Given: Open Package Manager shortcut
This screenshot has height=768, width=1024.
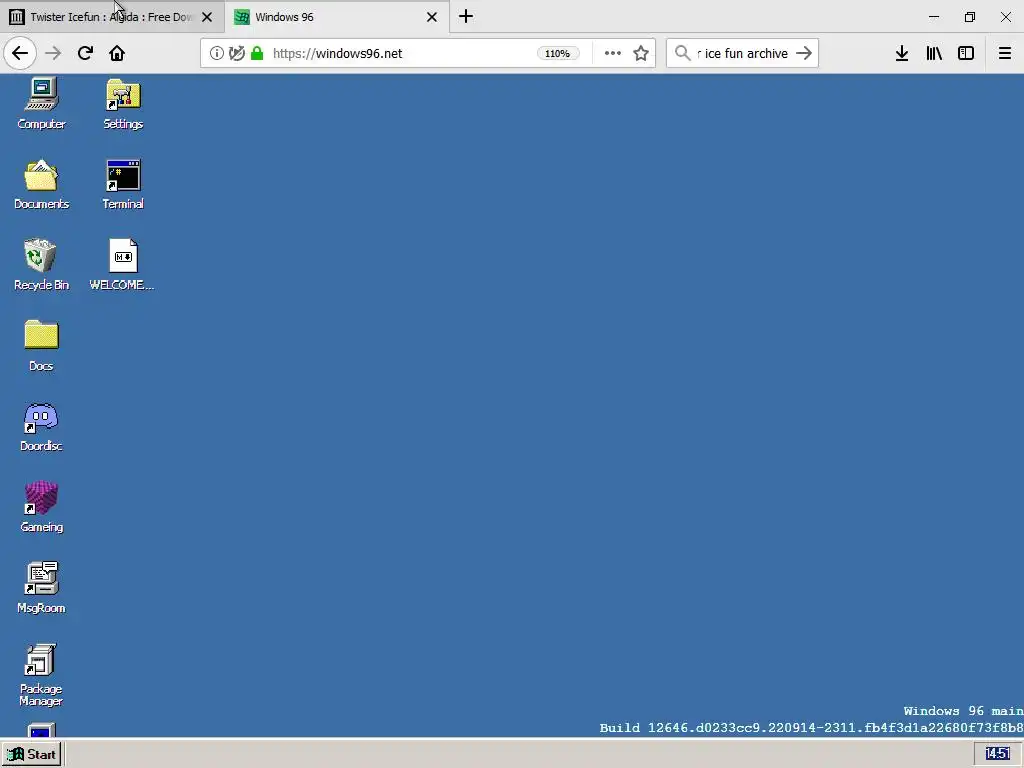Looking at the screenshot, I should (x=41, y=675).
